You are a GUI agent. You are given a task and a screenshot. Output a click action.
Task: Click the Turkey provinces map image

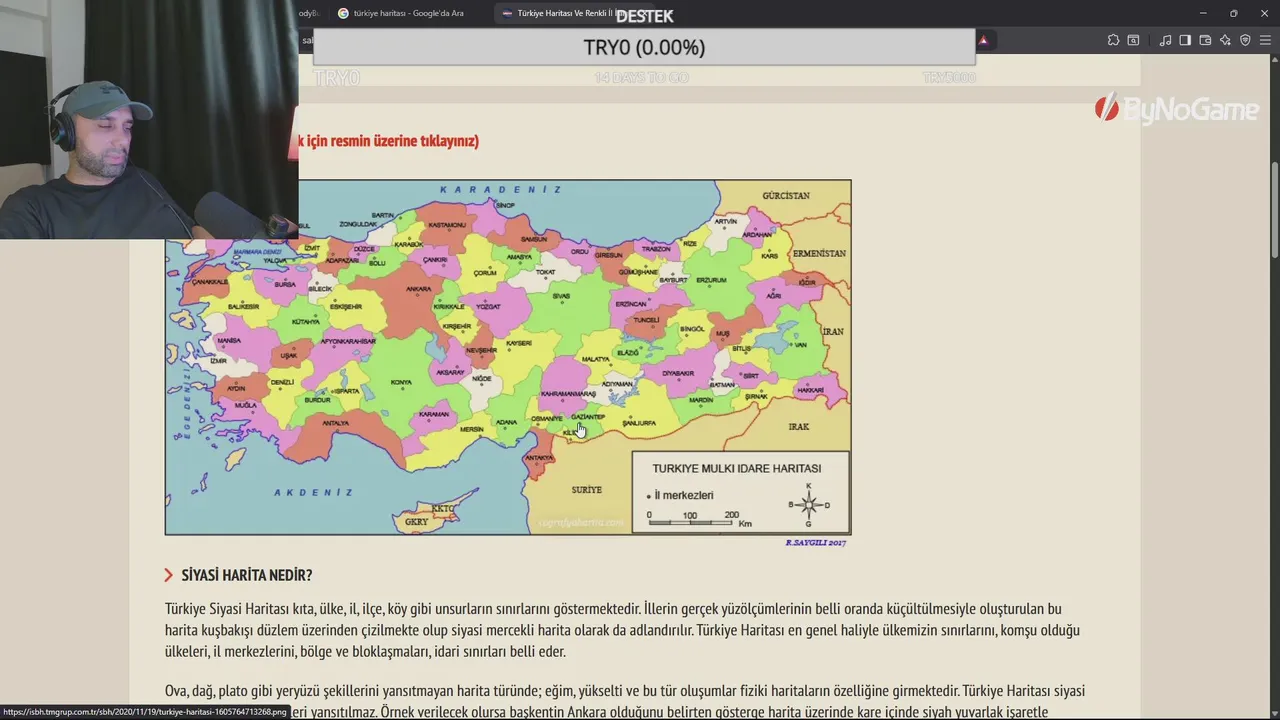pos(508,357)
